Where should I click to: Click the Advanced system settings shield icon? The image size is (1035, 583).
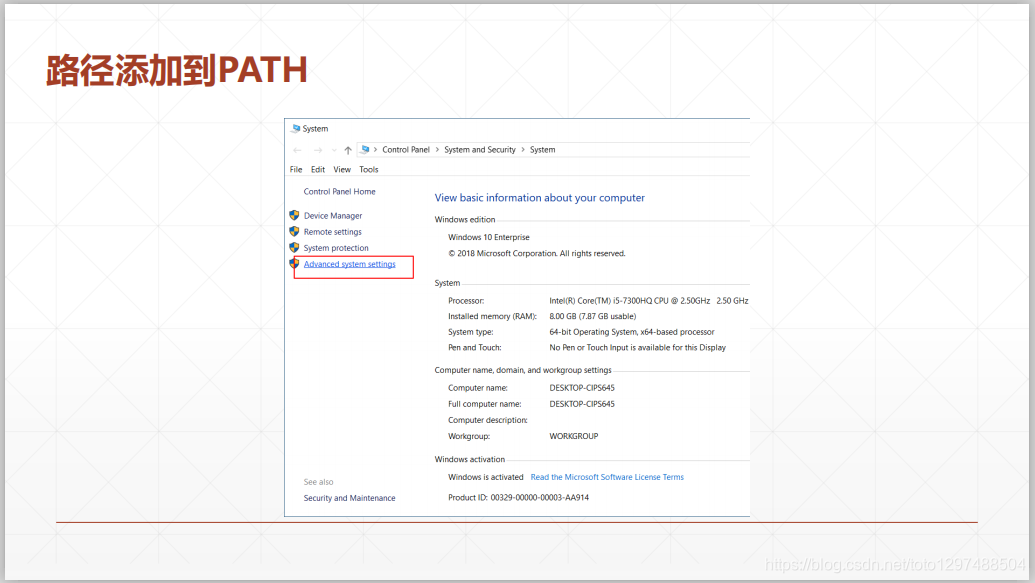[x=294, y=263]
